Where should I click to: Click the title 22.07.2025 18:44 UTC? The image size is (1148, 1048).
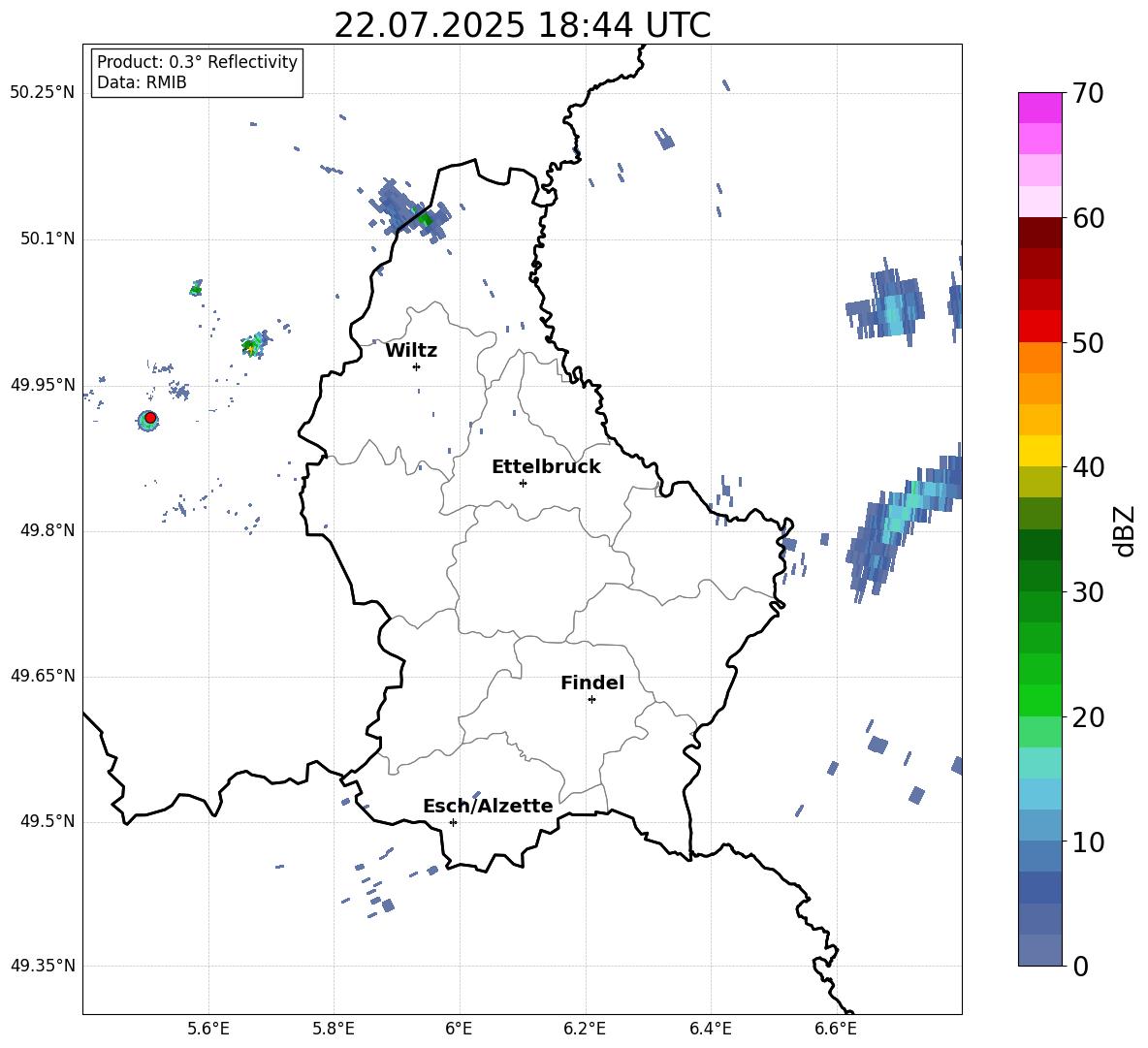[x=522, y=25]
